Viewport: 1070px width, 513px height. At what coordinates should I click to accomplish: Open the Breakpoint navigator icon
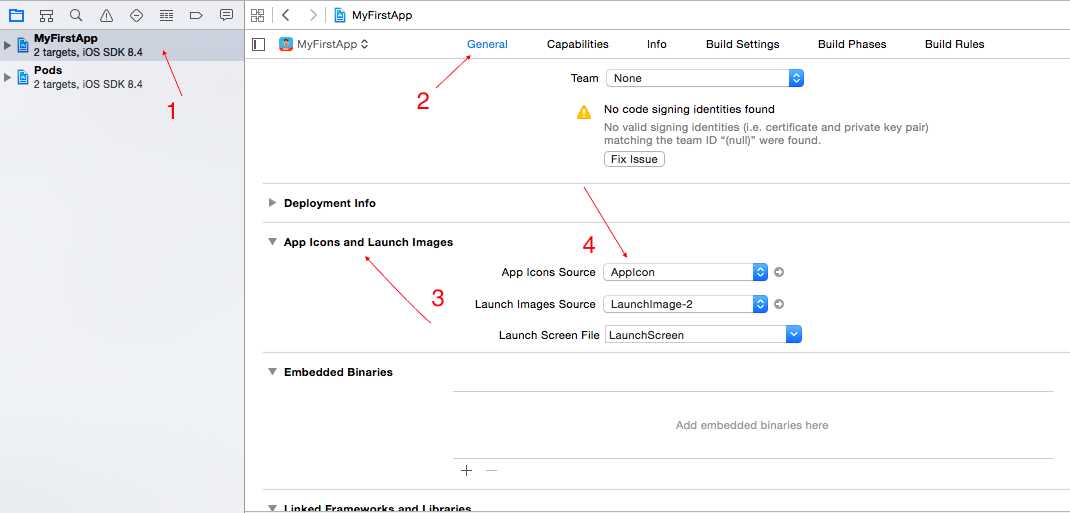pyautogui.click(x=196, y=15)
